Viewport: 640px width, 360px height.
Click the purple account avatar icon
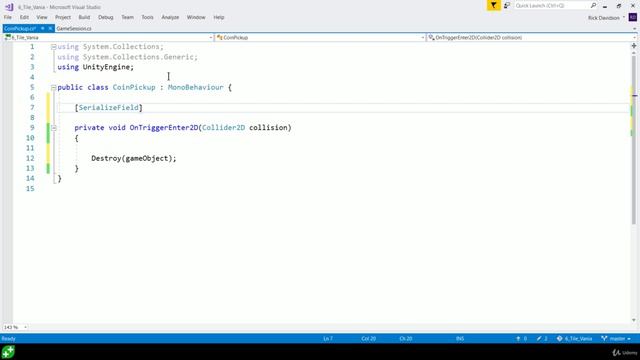(x=633, y=18)
